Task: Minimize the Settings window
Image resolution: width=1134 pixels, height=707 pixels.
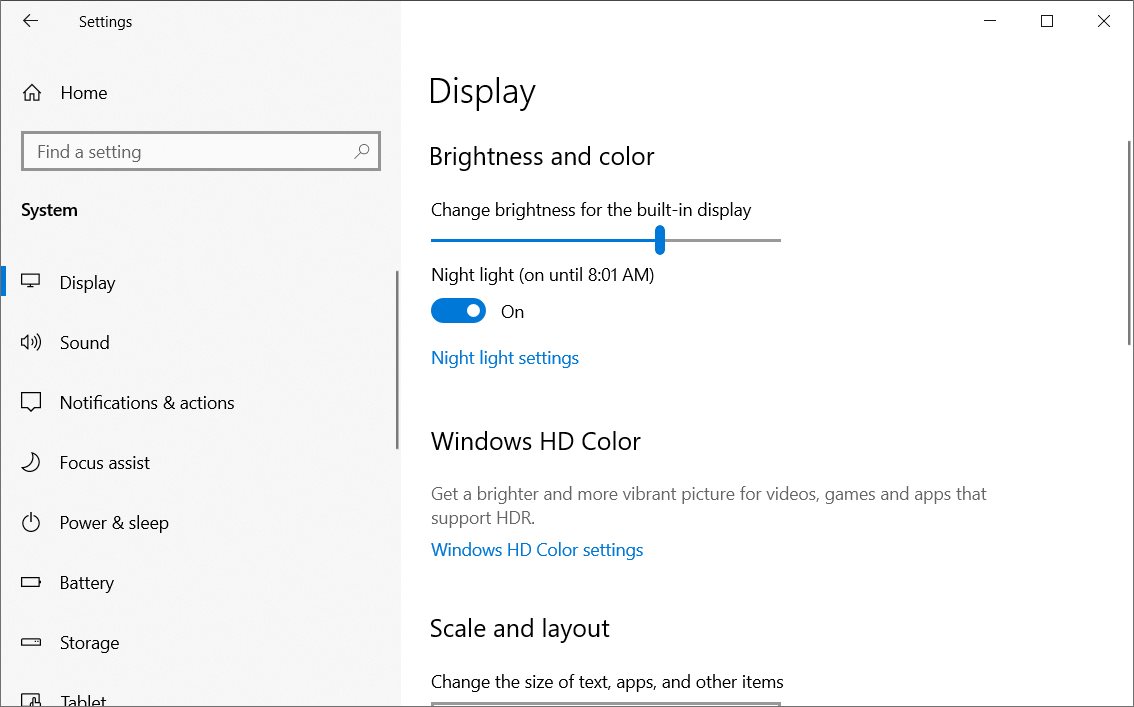Action: pyautogui.click(x=990, y=21)
